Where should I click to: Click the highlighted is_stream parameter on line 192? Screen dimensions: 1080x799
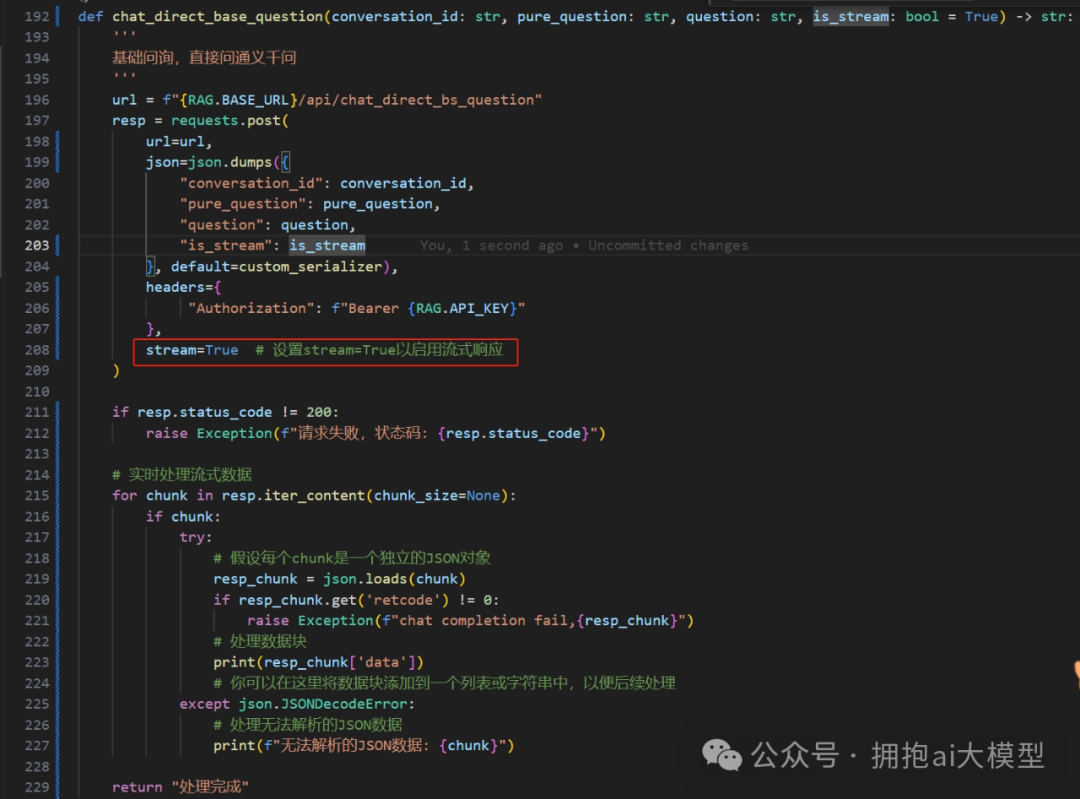point(849,16)
